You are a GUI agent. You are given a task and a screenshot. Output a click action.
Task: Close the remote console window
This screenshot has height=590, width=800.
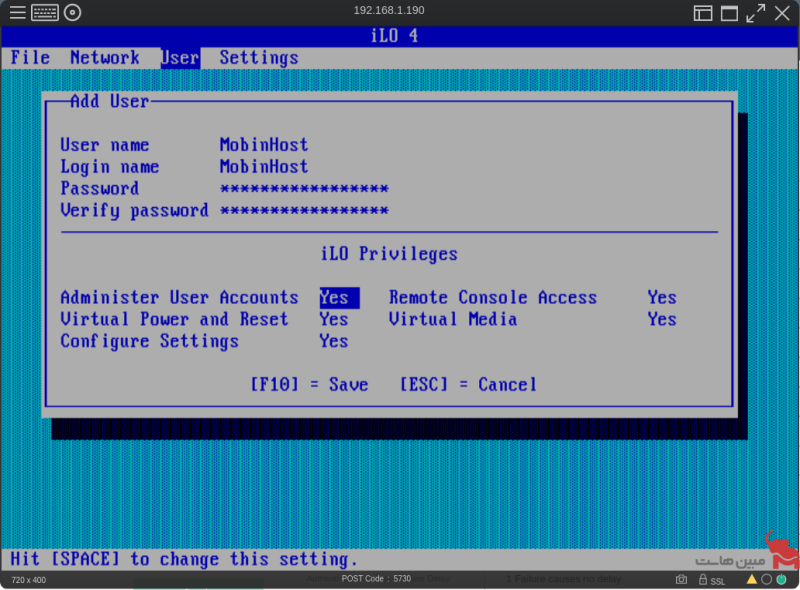782,13
